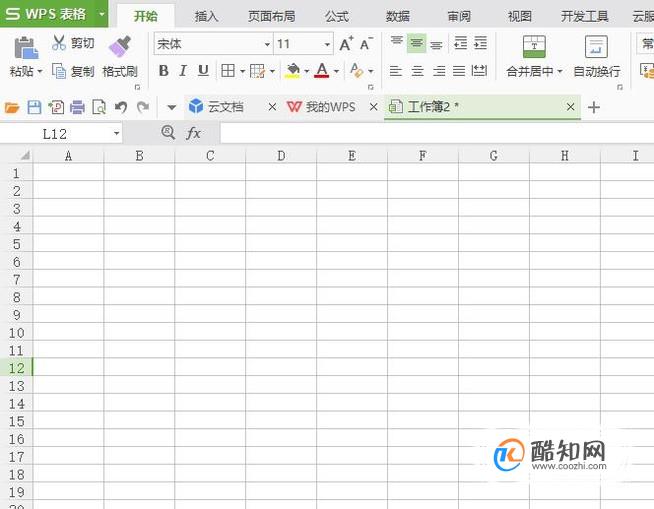654x509 pixels.
Task: Click the clear format eraser icon
Action: (357, 71)
